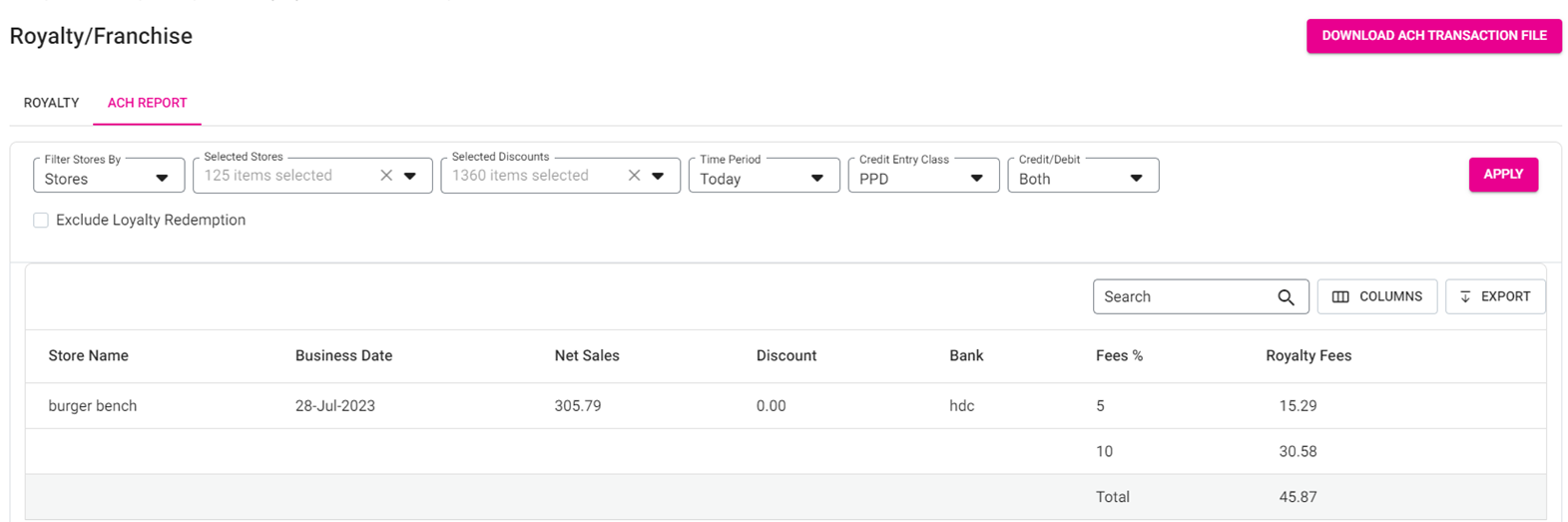Sort by Store Name column header
Image resolution: width=1568 pixels, height=522 pixels.
pos(88,356)
